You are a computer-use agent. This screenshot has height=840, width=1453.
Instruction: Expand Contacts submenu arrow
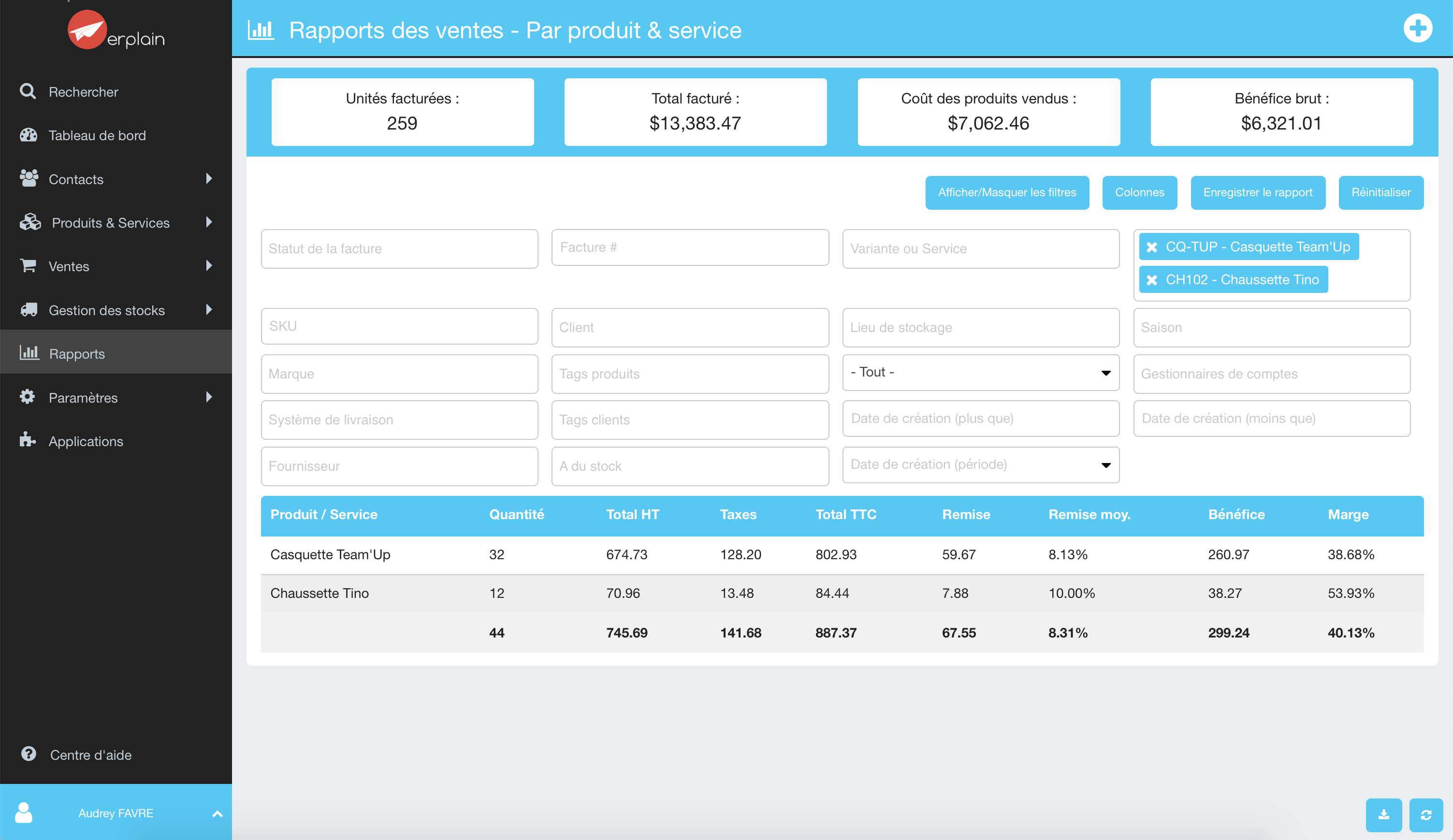(210, 179)
